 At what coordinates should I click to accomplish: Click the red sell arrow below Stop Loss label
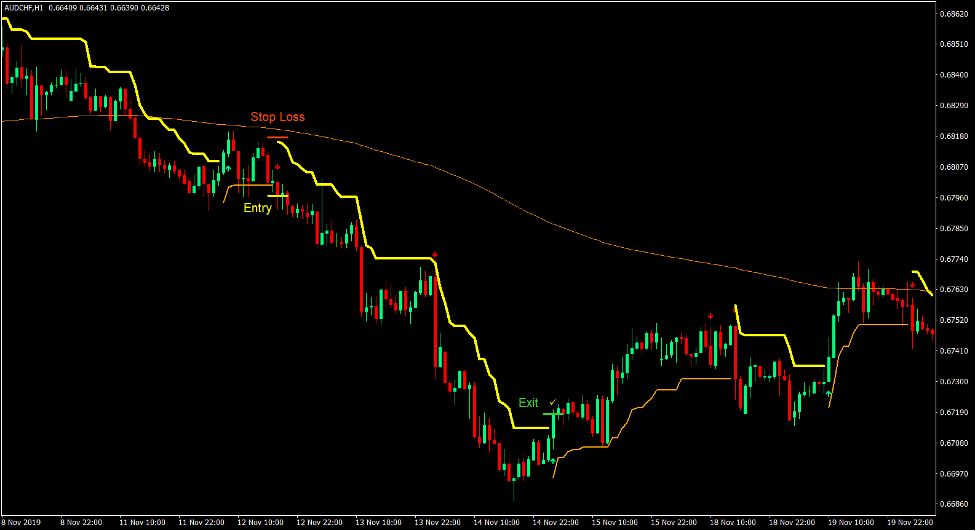pos(277,166)
